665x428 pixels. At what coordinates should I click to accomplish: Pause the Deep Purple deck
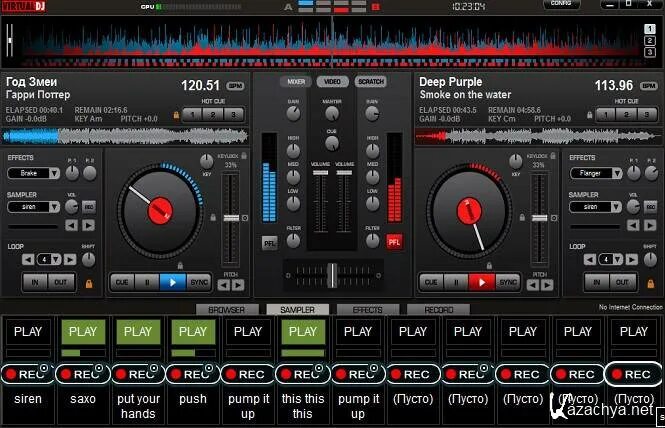click(456, 283)
